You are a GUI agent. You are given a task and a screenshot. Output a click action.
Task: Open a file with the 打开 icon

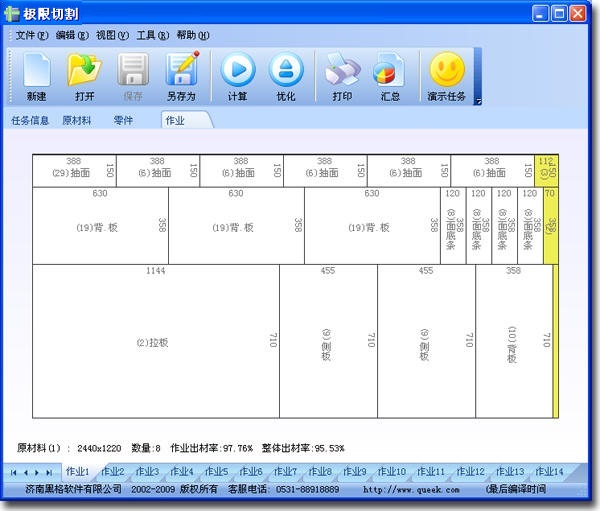pos(85,77)
